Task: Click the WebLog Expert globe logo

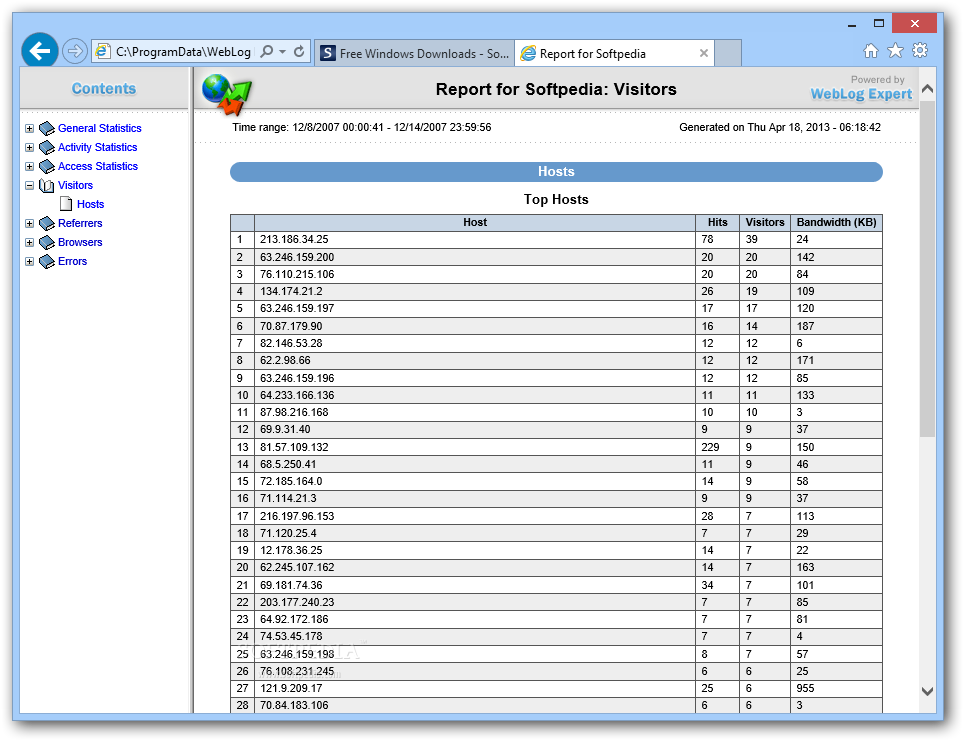Action: point(227,95)
